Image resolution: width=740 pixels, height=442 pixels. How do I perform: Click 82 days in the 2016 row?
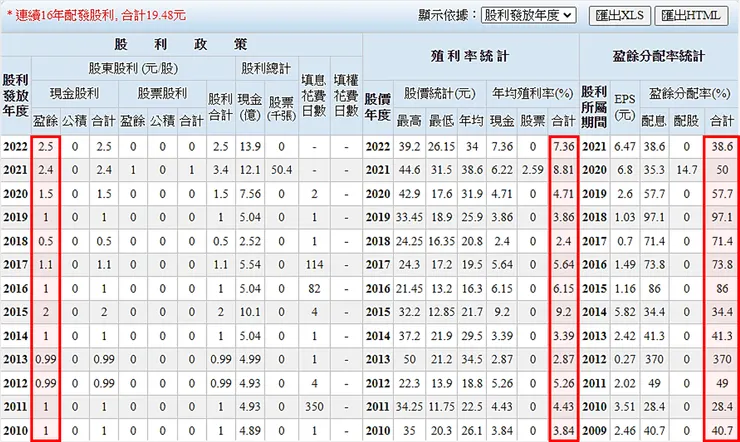(314, 288)
